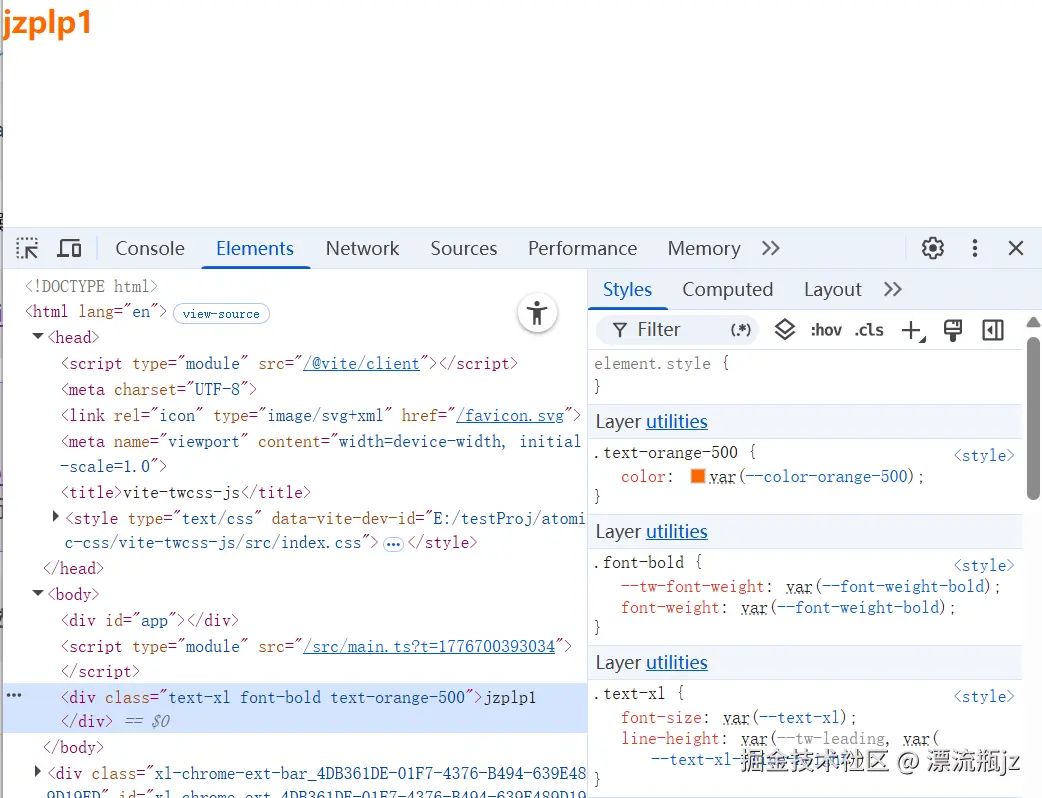Expand the style tag ellipsis badge
Screen dimensions: 1042x798
(393, 544)
